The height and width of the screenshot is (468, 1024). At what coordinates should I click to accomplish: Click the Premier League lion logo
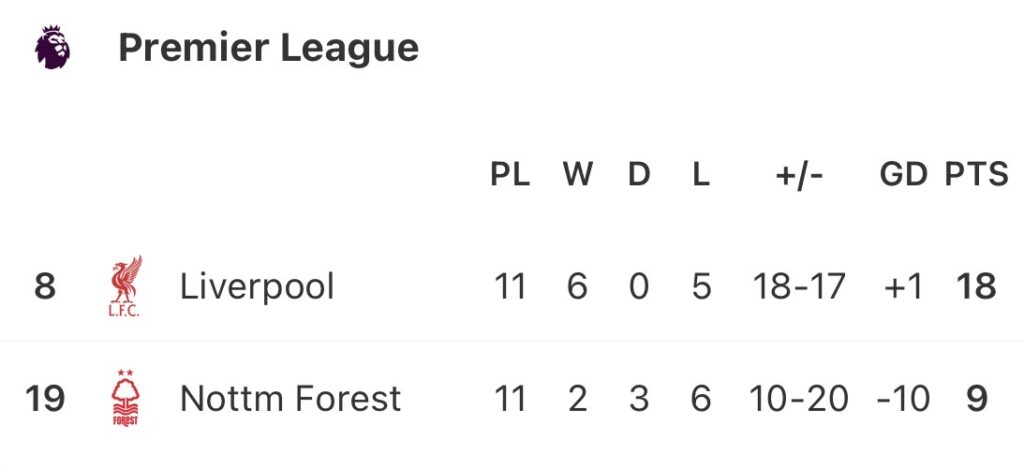(52, 47)
